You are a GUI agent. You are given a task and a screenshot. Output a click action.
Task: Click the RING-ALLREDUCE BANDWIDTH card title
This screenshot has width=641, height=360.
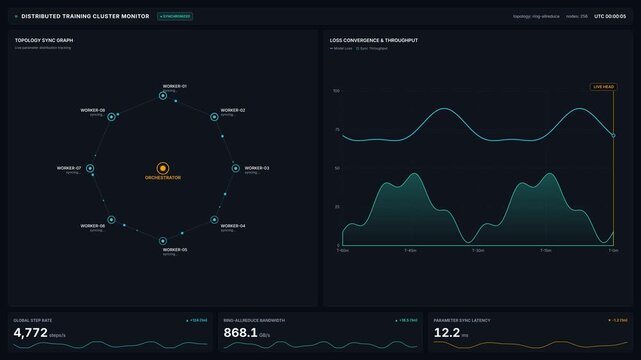[254, 320]
